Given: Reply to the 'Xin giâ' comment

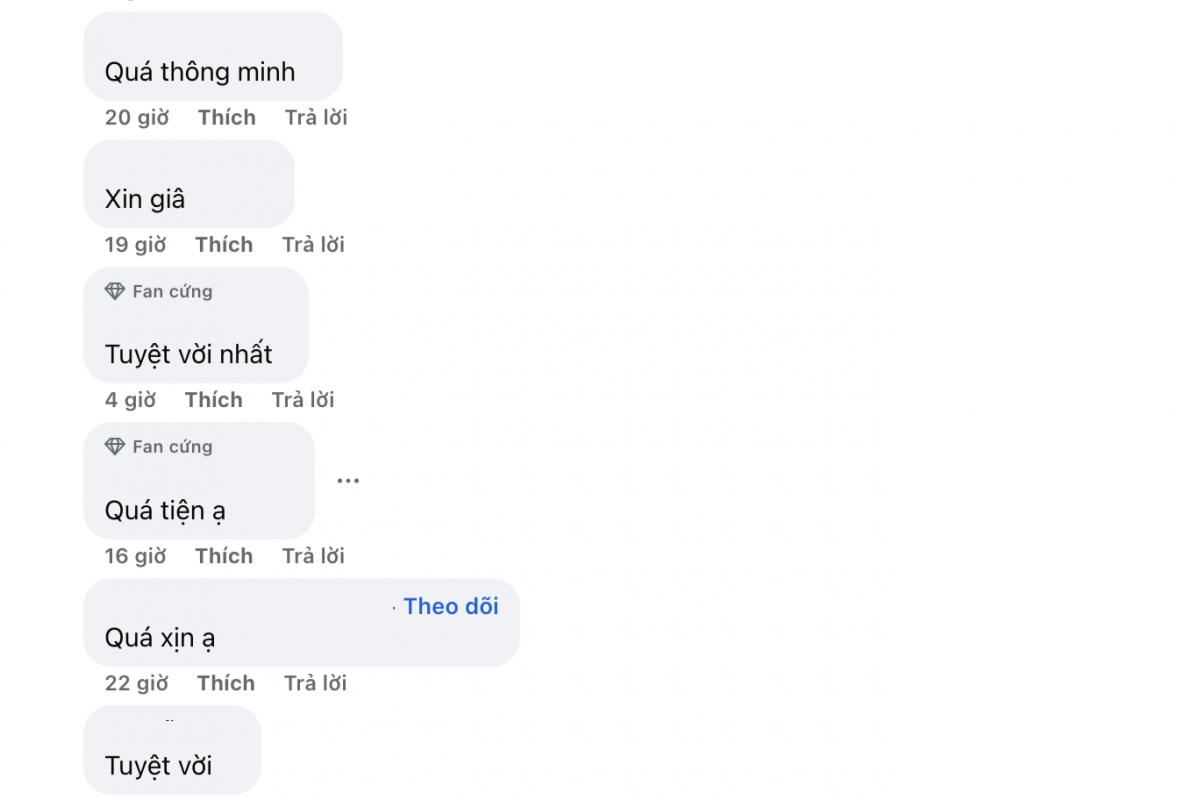Looking at the screenshot, I should pyautogui.click(x=313, y=244).
